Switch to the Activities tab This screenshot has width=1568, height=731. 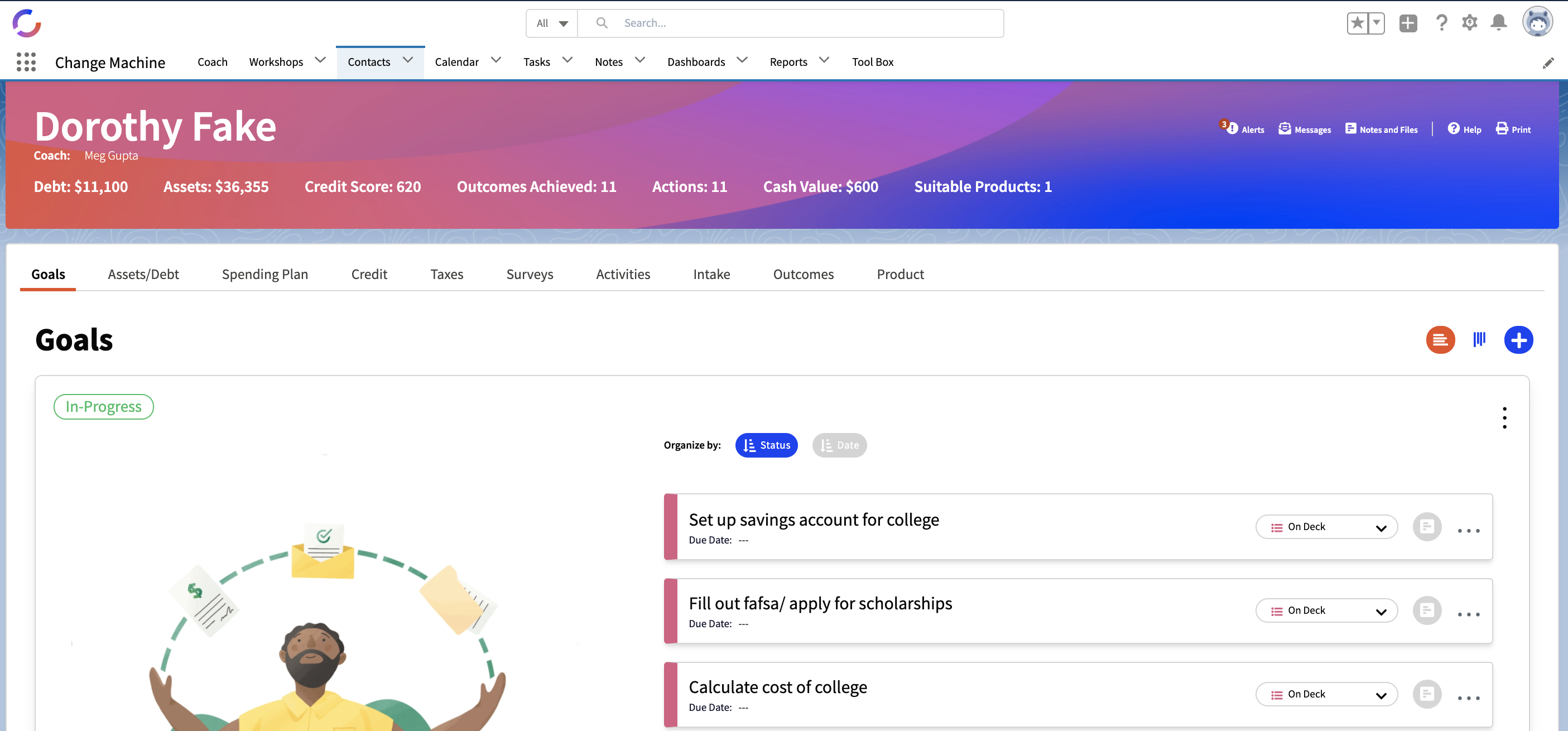coord(623,274)
